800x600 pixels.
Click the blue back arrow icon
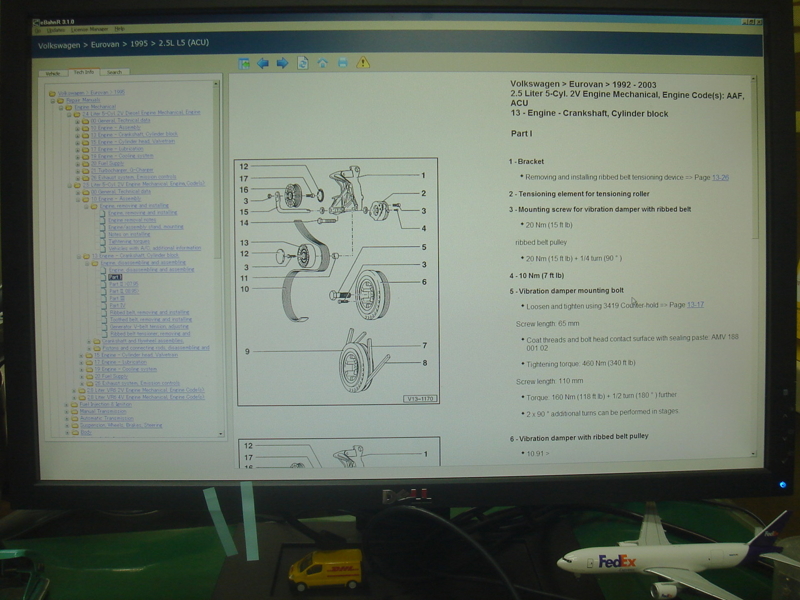pyautogui.click(x=263, y=63)
